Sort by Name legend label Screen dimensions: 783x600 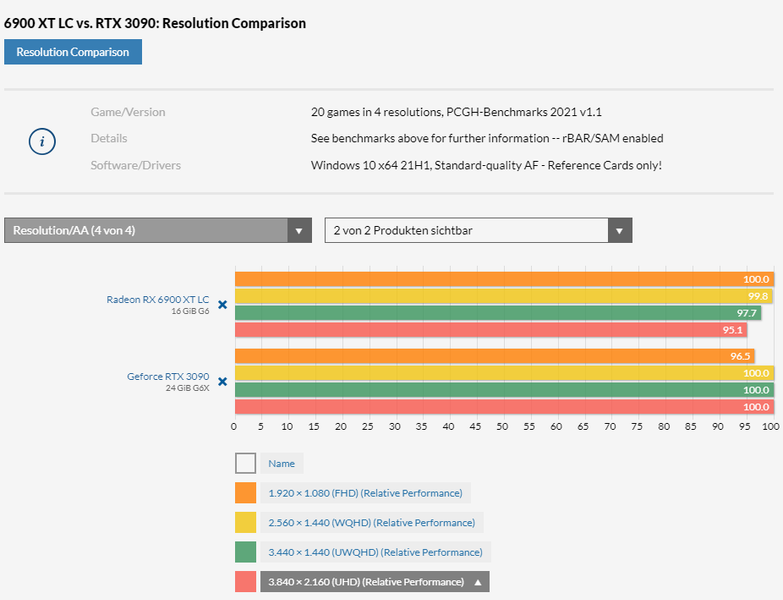[282, 463]
